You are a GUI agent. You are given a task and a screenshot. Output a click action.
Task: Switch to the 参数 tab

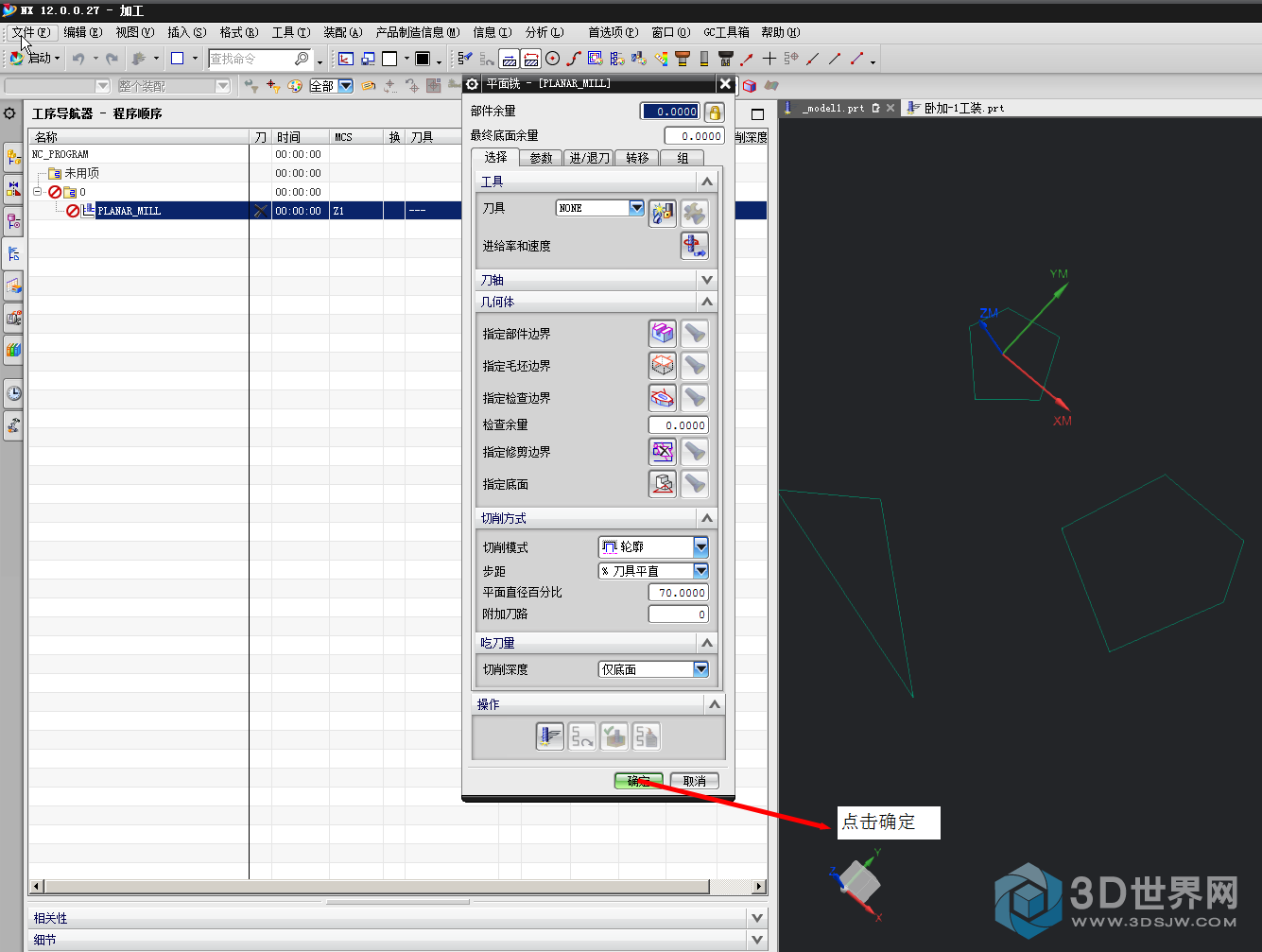click(x=541, y=158)
